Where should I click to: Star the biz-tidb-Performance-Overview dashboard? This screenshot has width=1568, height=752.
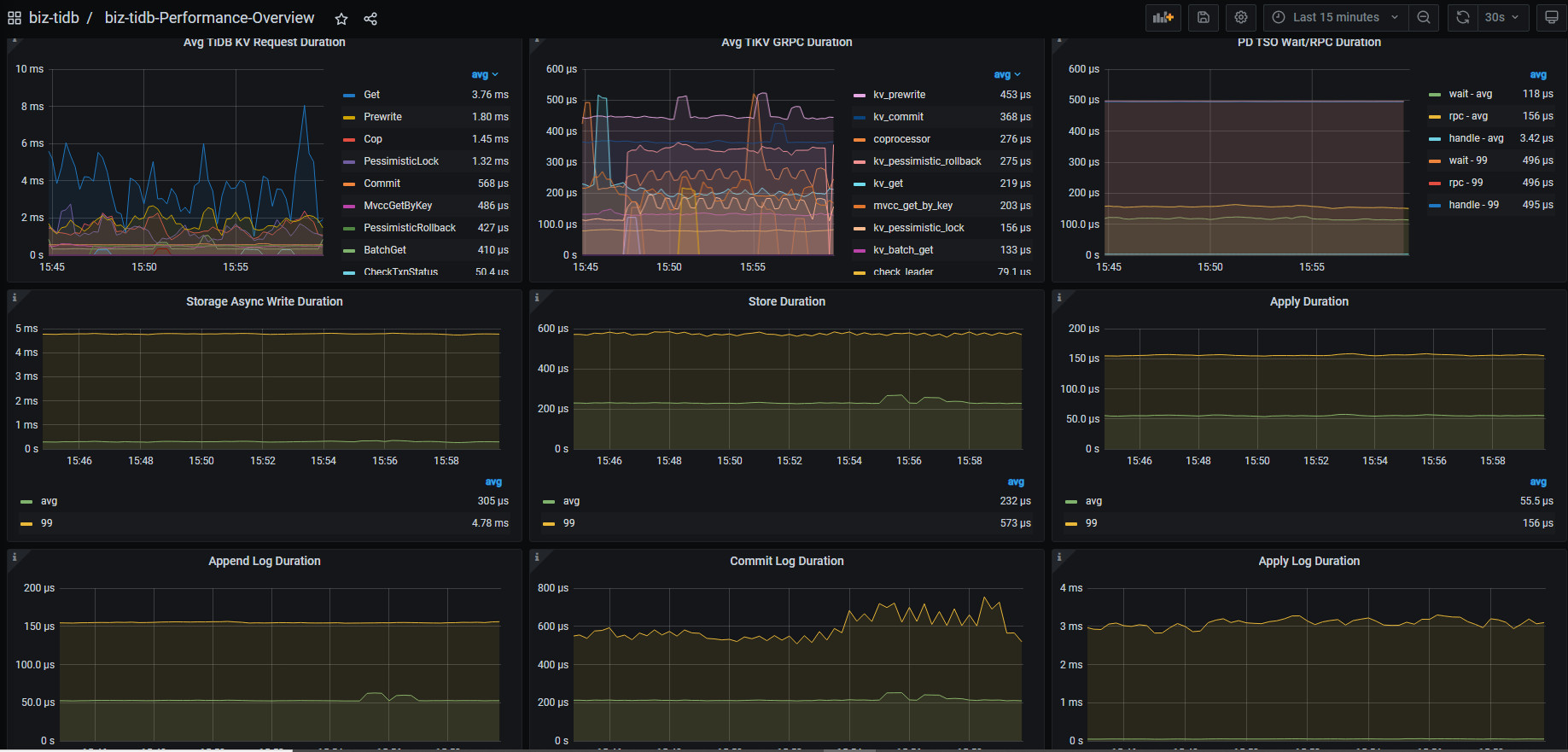[x=341, y=19]
